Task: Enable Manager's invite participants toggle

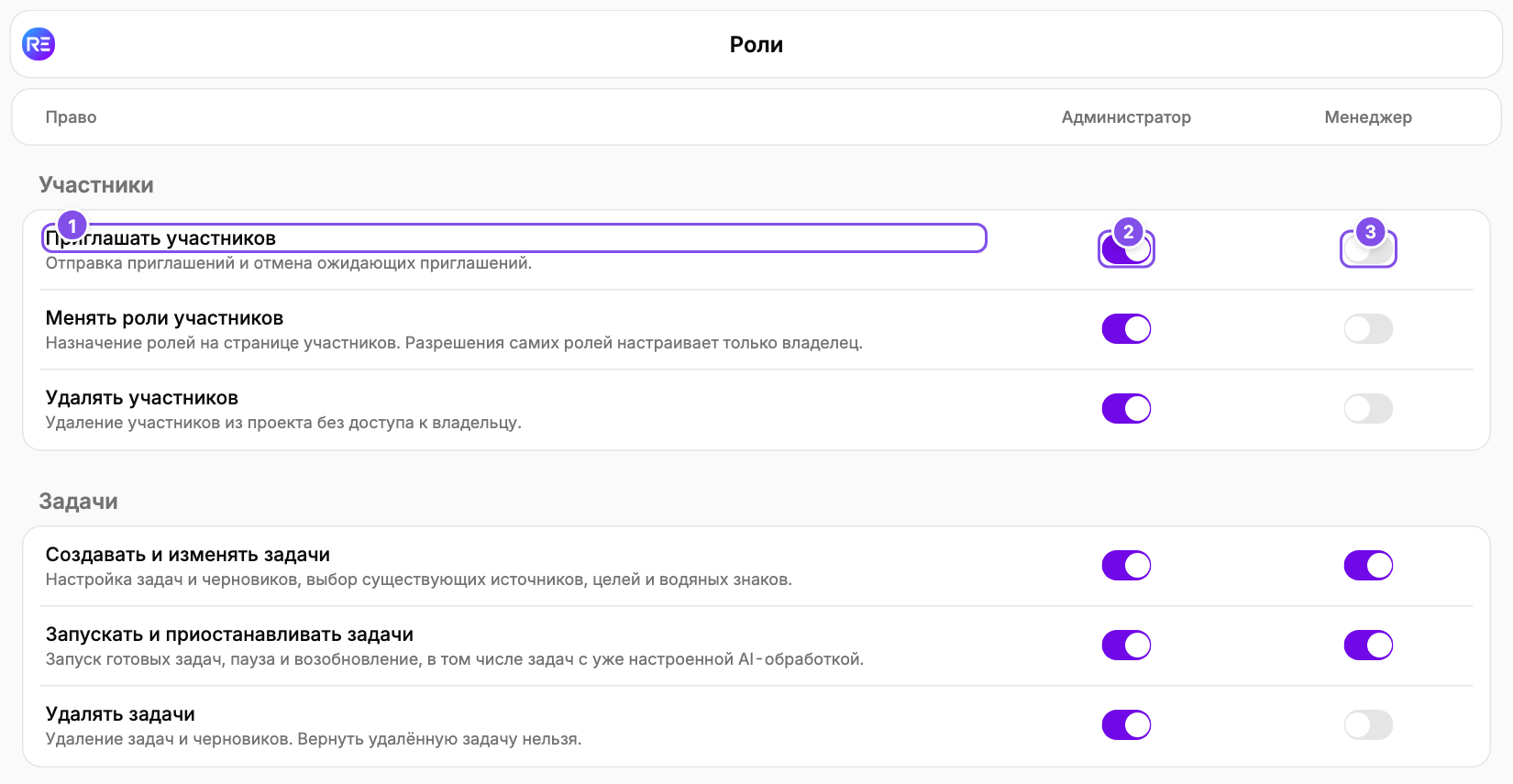Action: (x=1368, y=249)
